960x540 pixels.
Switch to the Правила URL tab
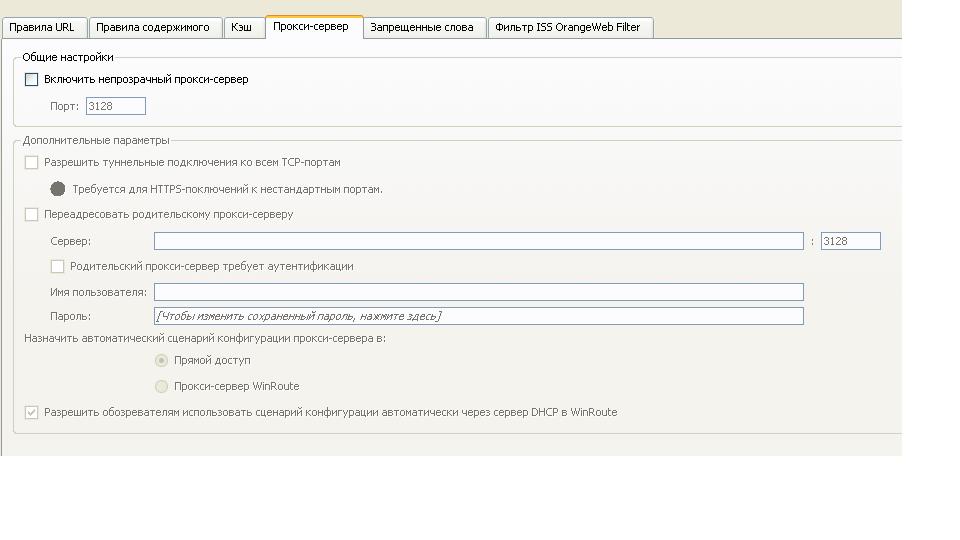pos(44,28)
